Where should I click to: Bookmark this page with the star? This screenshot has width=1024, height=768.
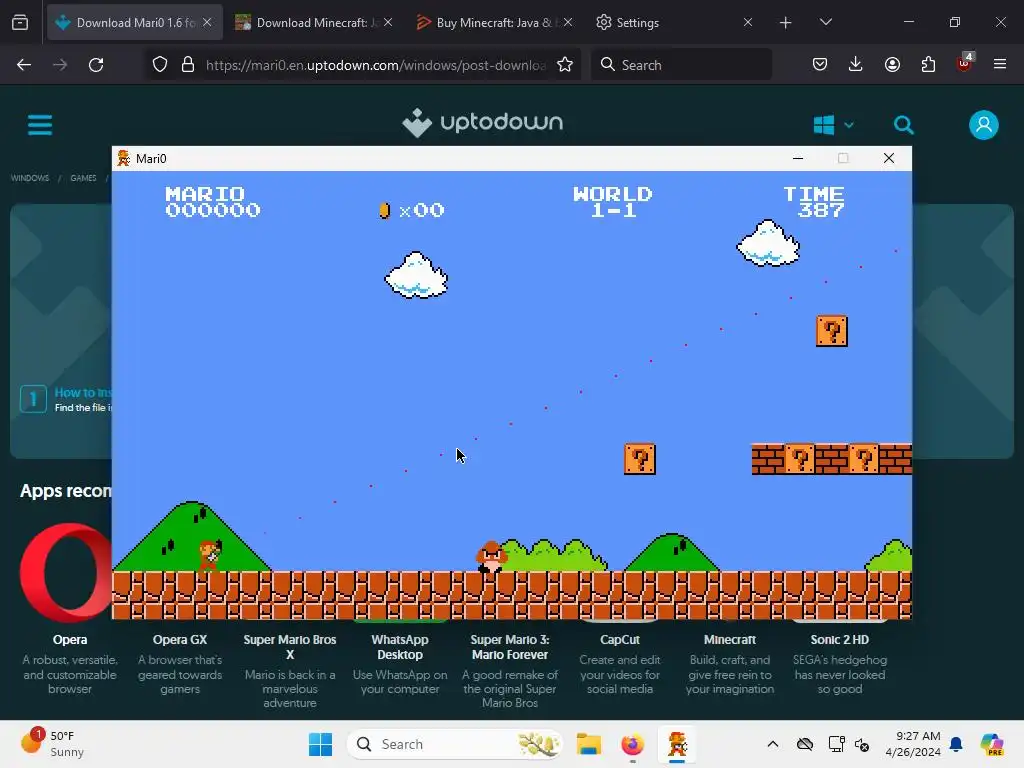point(565,65)
